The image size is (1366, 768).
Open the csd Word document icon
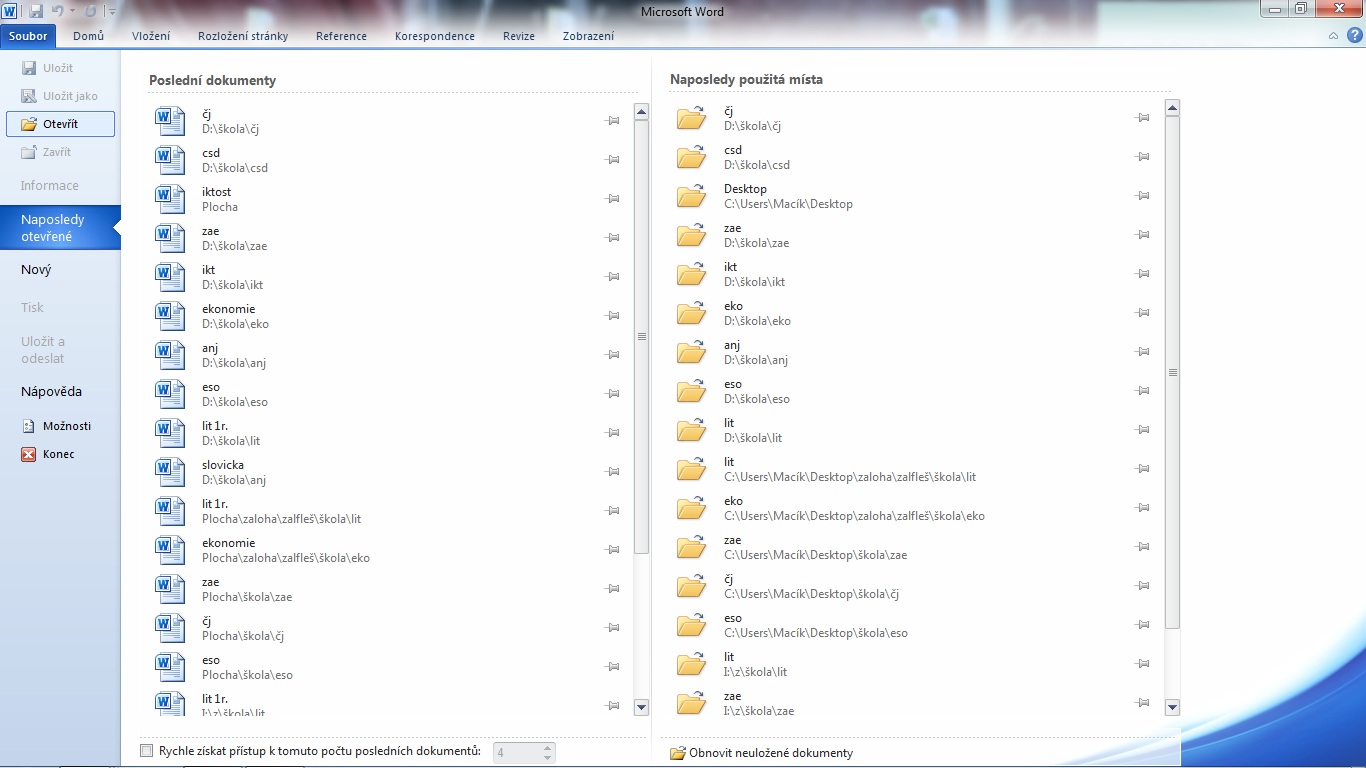(x=170, y=160)
